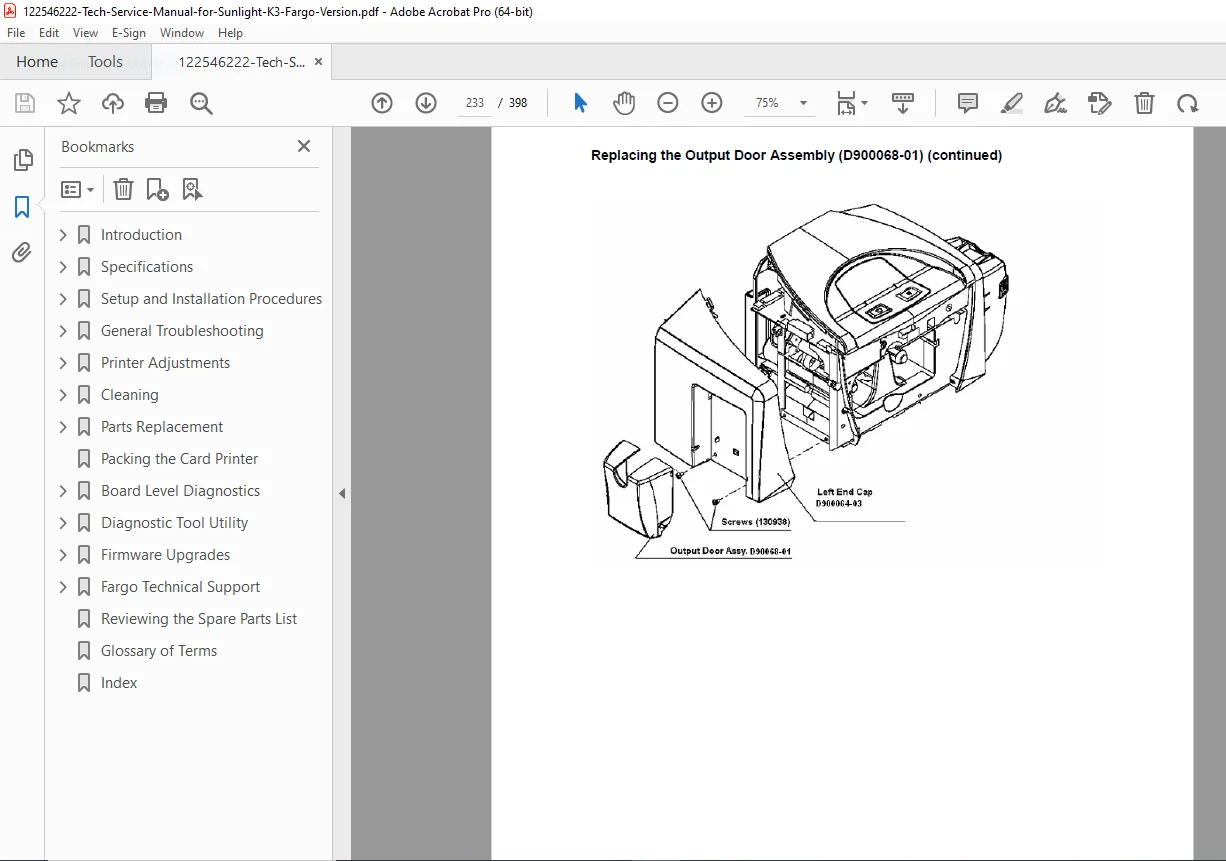Select the Parts Replacement bookmark label

[162, 427]
